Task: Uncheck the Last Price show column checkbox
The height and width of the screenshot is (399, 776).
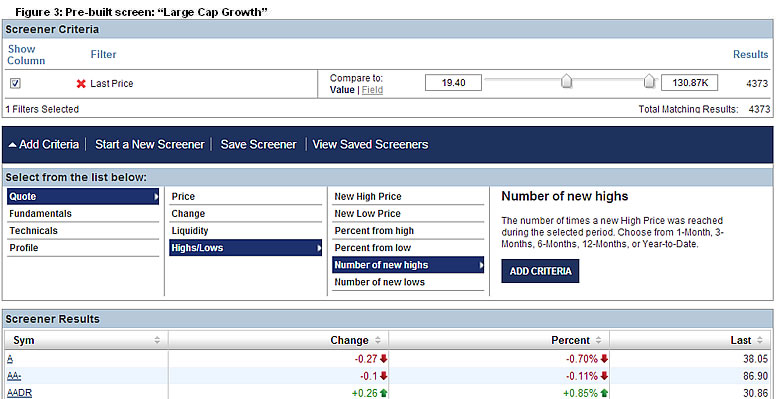Action: tap(15, 84)
